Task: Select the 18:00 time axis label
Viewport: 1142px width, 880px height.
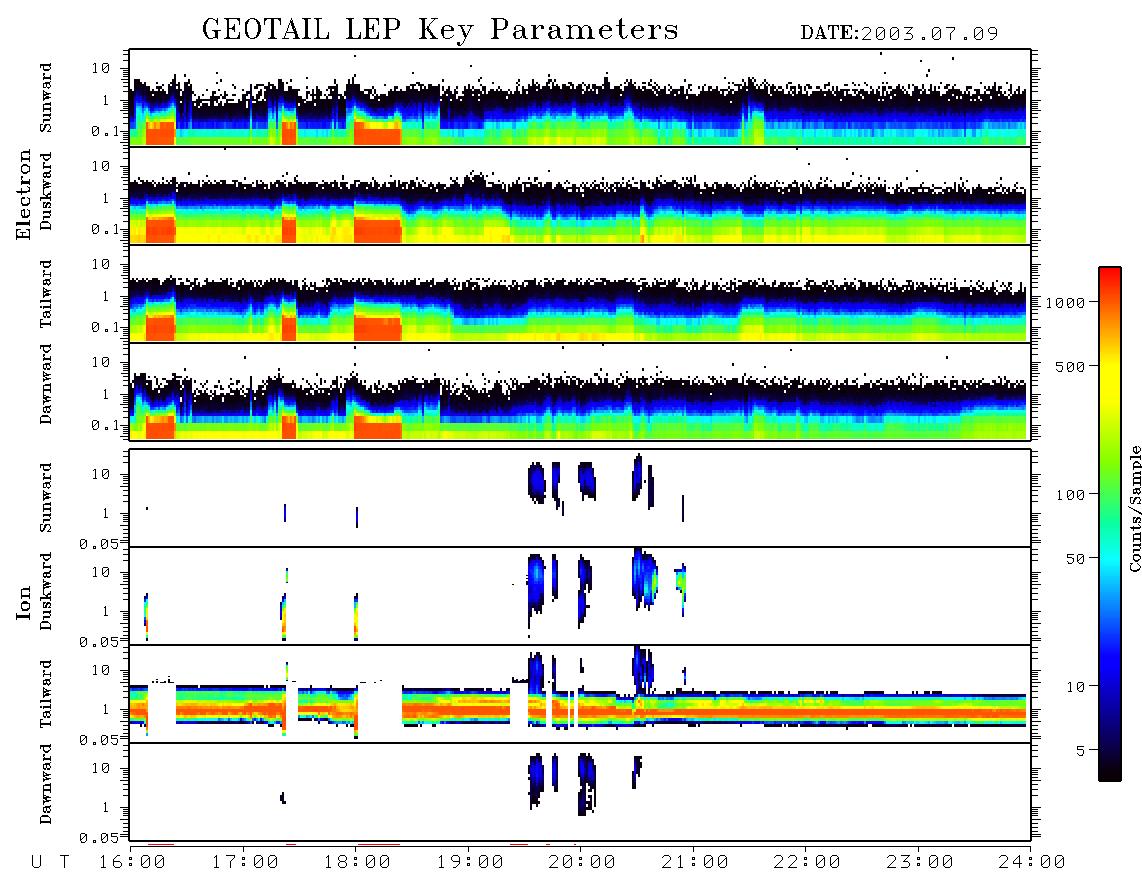Action: point(358,862)
